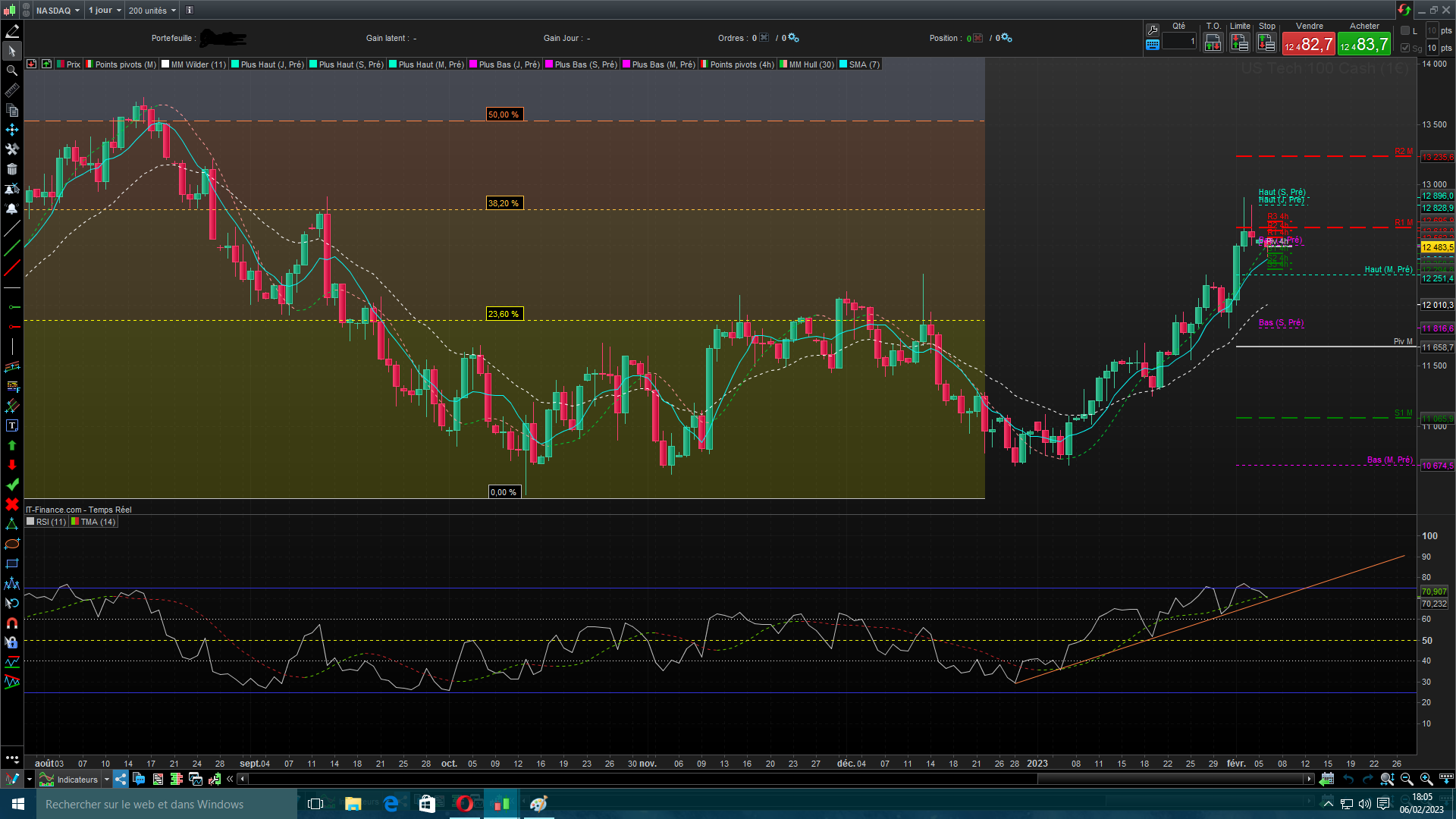Image resolution: width=1456 pixels, height=819 pixels.
Task: Toggle the Points pivots (M) indicator label
Action: point(125,64)
